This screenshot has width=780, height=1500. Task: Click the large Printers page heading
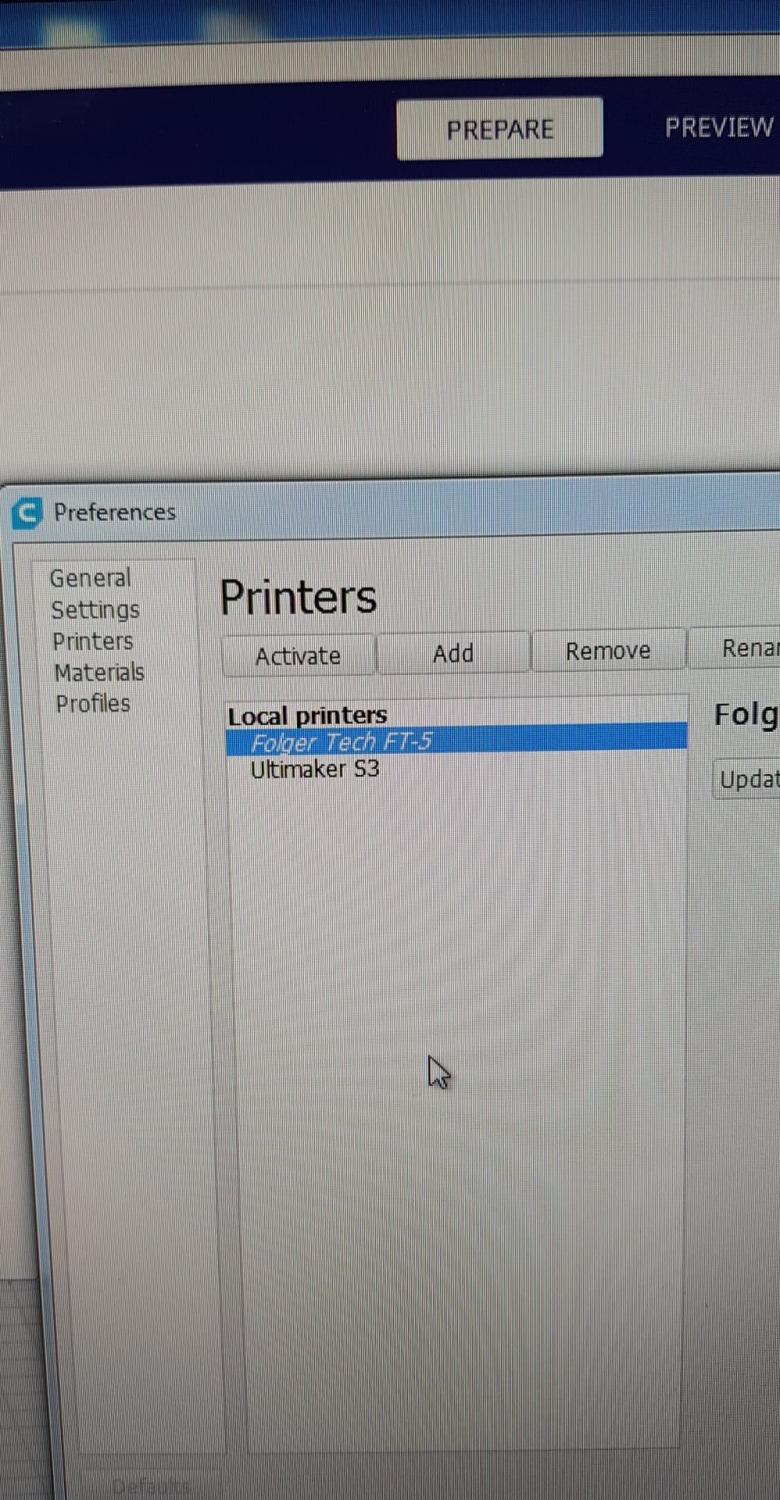click(x=298, y=597)
